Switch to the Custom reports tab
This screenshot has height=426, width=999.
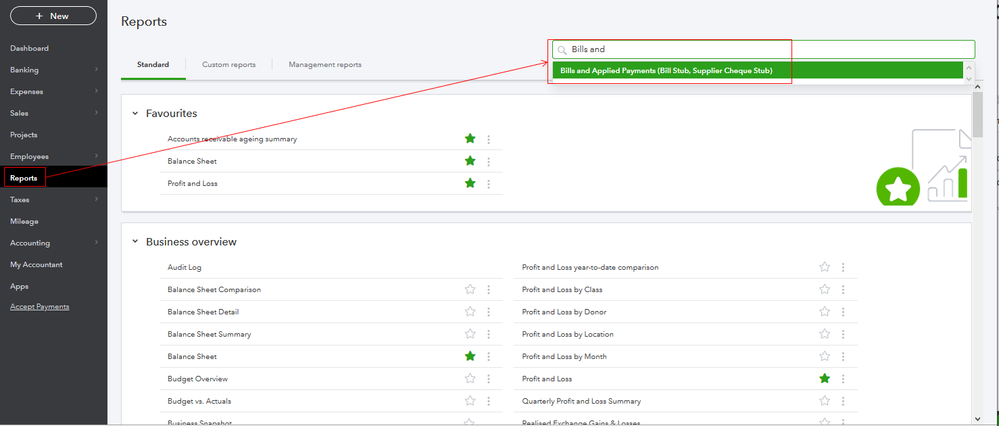click(x=229, y=64)
